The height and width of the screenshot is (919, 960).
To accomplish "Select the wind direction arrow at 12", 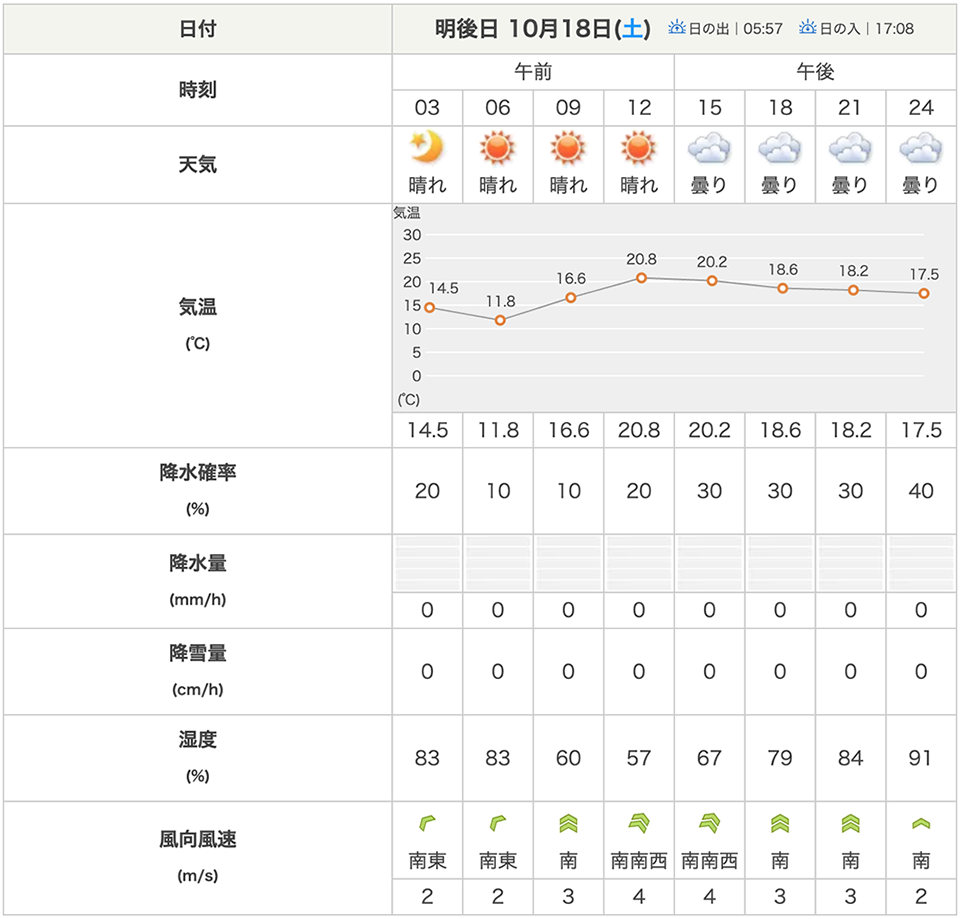I will pyautogui.click(x=638, y=823).
